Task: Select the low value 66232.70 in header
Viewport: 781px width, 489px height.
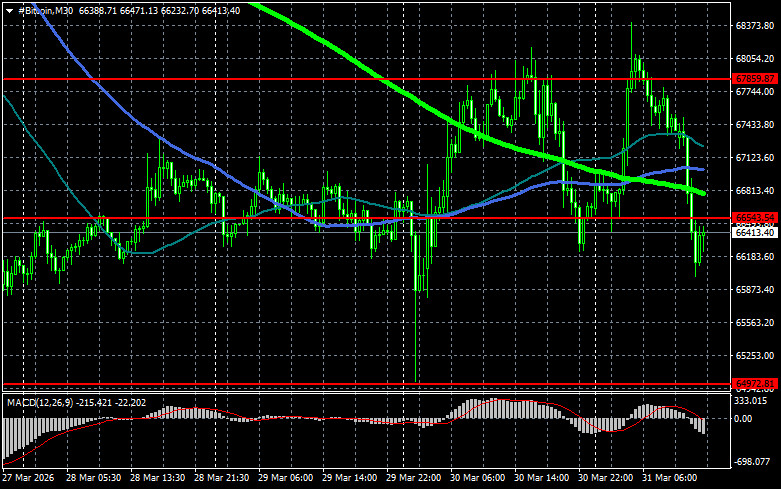Action: point(179,10)
